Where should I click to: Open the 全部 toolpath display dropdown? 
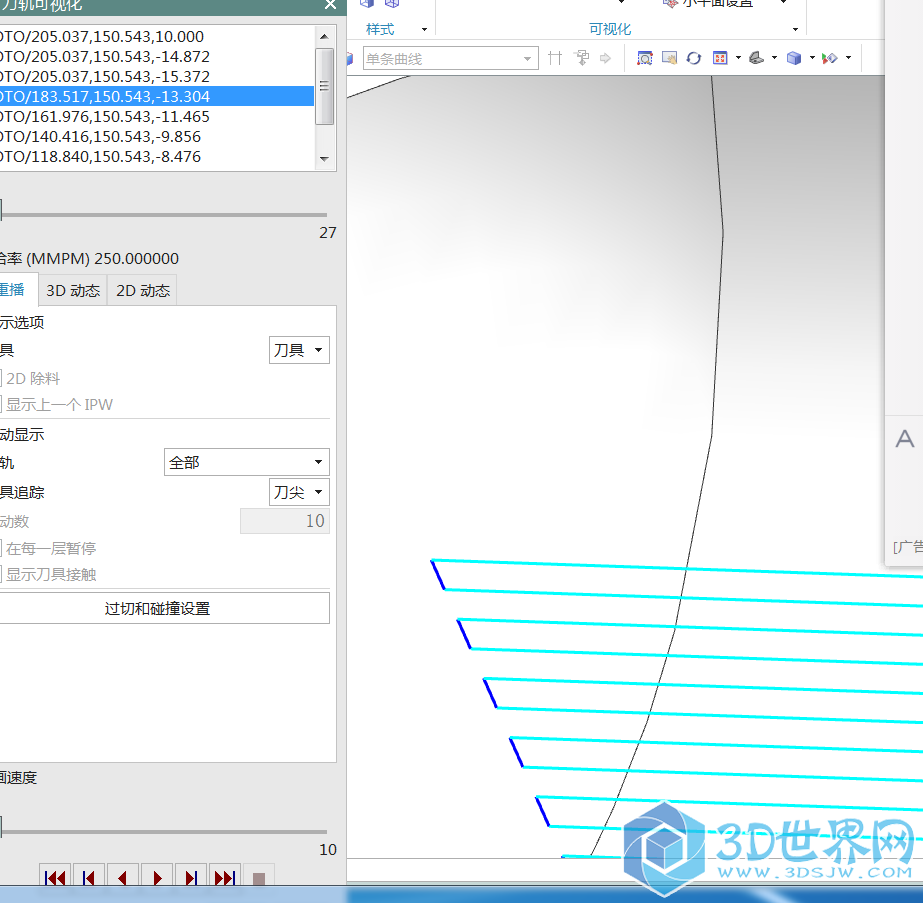tap(246, 462)
